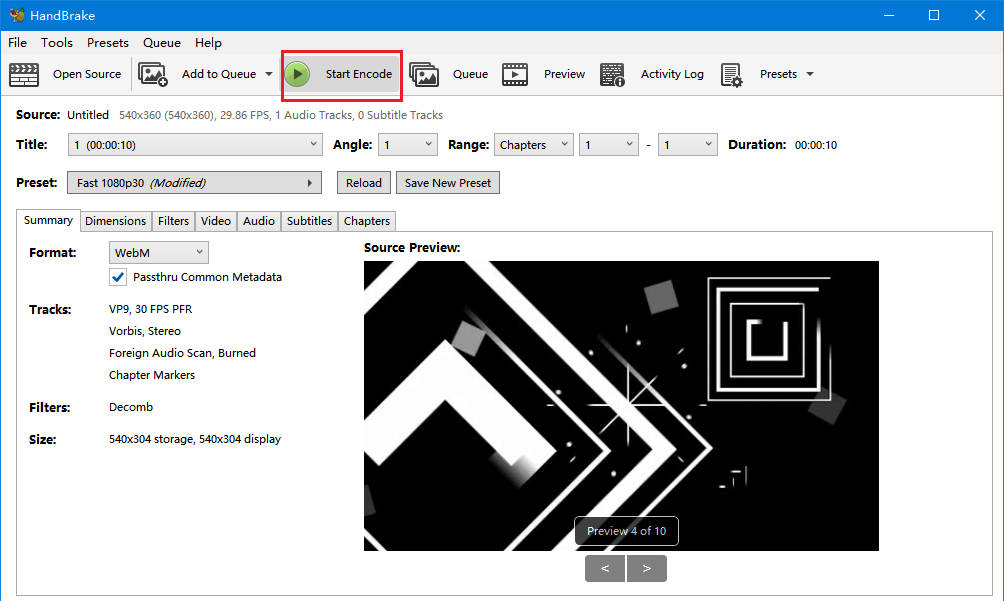The height and width of the screenshot is (601, 1004).
Task: Click the VP9, 30 FPS PFR track text
Action: coord(150,309)
